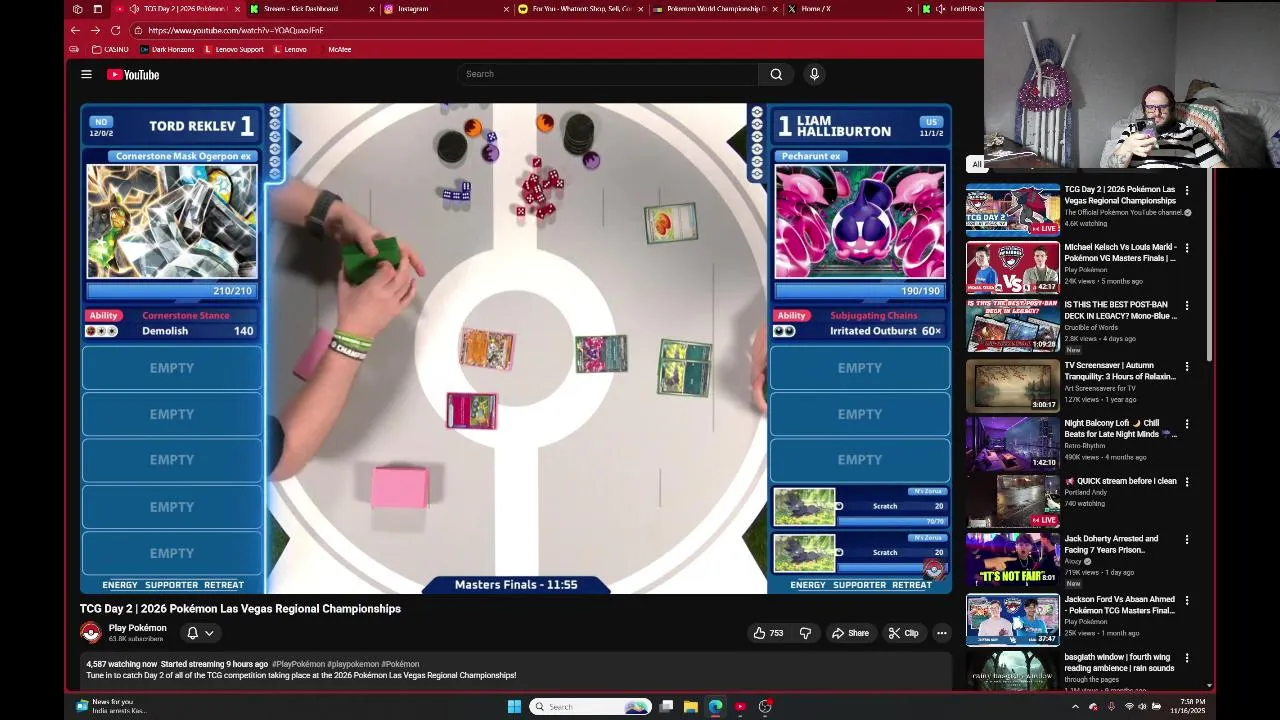Click the YouTube search magnifier button

pyautogui.click(x=776, y=74)
